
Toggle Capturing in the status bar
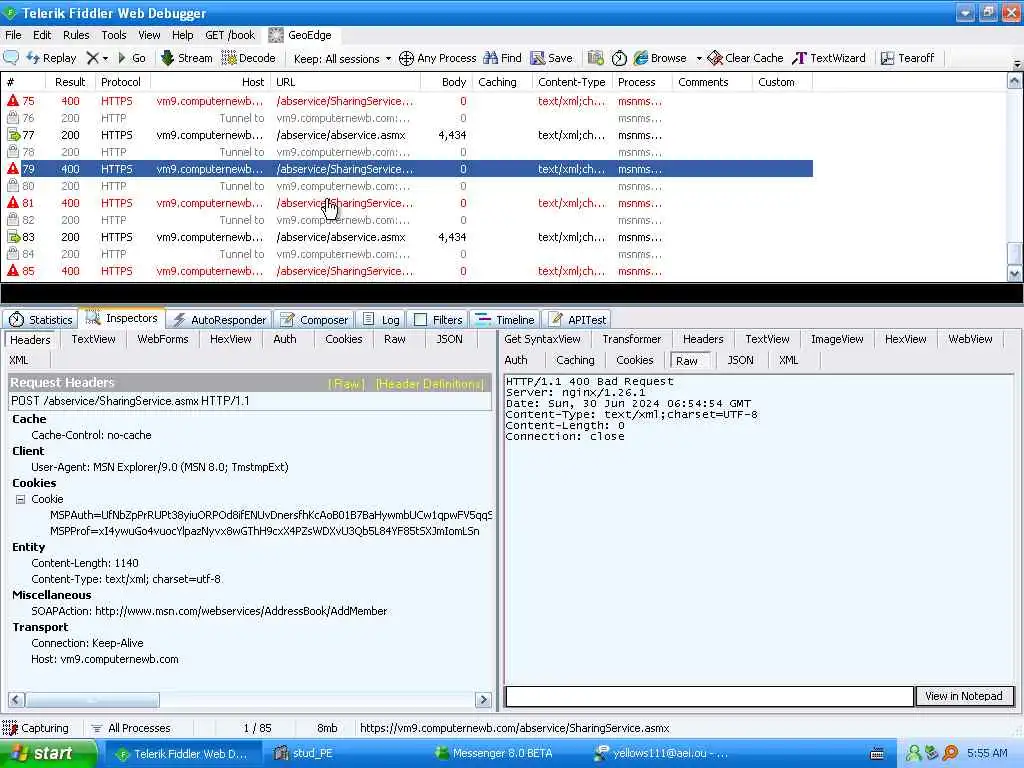[36, 728]
